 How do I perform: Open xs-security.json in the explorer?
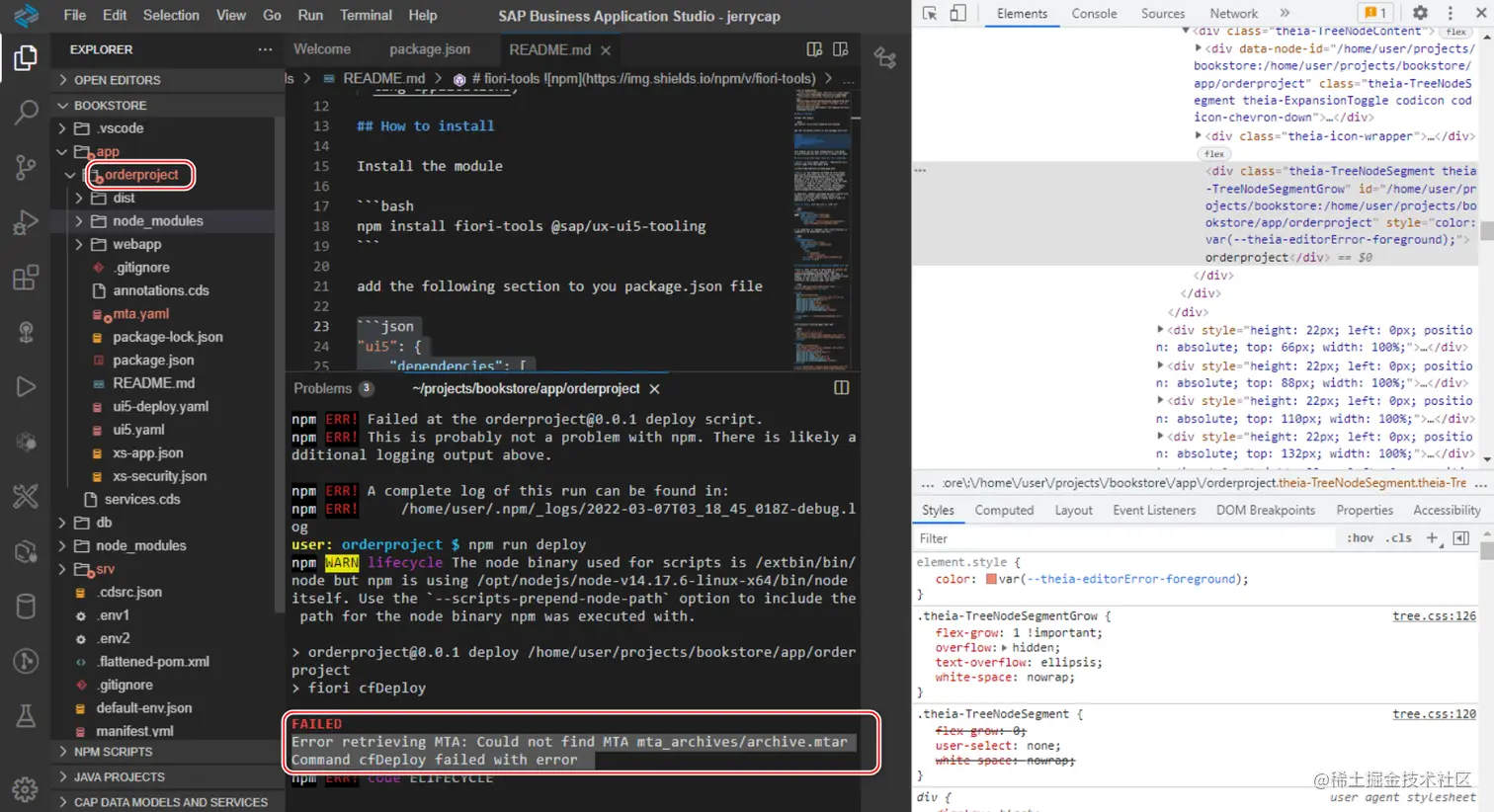click(159, 476)
